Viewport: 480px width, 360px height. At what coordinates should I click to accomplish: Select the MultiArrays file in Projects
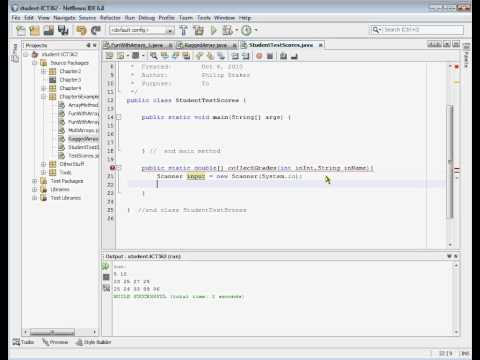tap(83, 130)
